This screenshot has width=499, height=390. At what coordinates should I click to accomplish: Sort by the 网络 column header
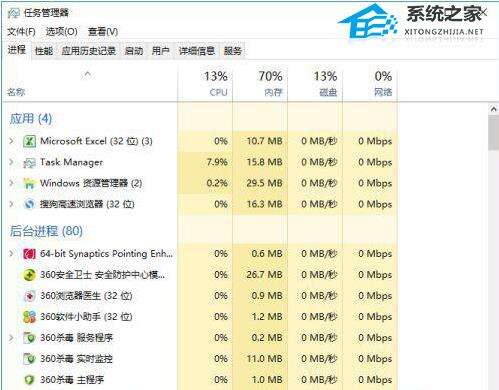[x=370, y=84]
